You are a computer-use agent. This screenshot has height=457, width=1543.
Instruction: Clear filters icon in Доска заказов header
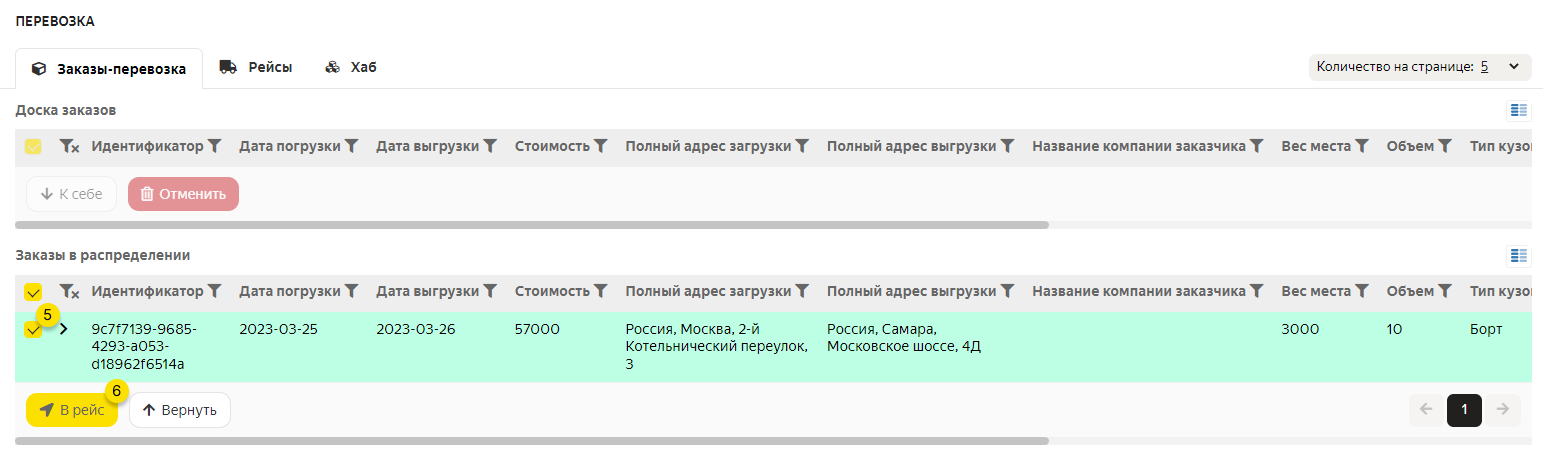[69, 146]
